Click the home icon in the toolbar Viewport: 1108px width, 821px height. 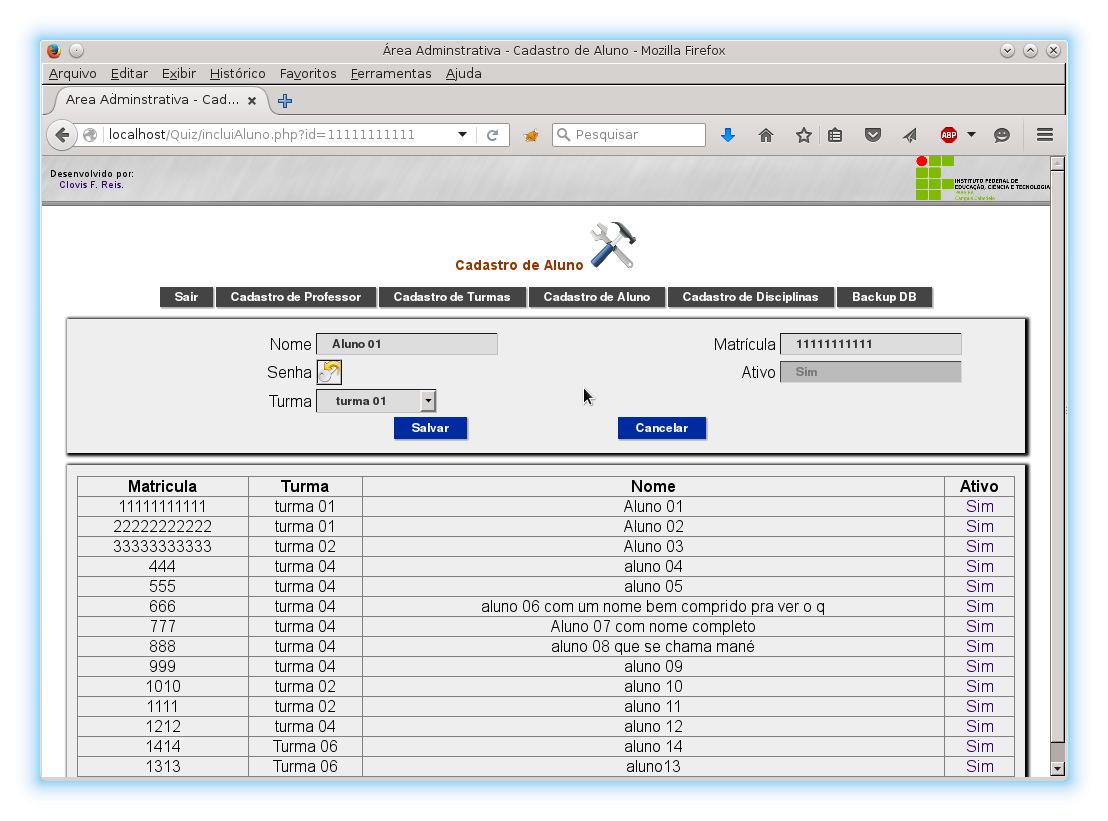click(x=766, y=134)
